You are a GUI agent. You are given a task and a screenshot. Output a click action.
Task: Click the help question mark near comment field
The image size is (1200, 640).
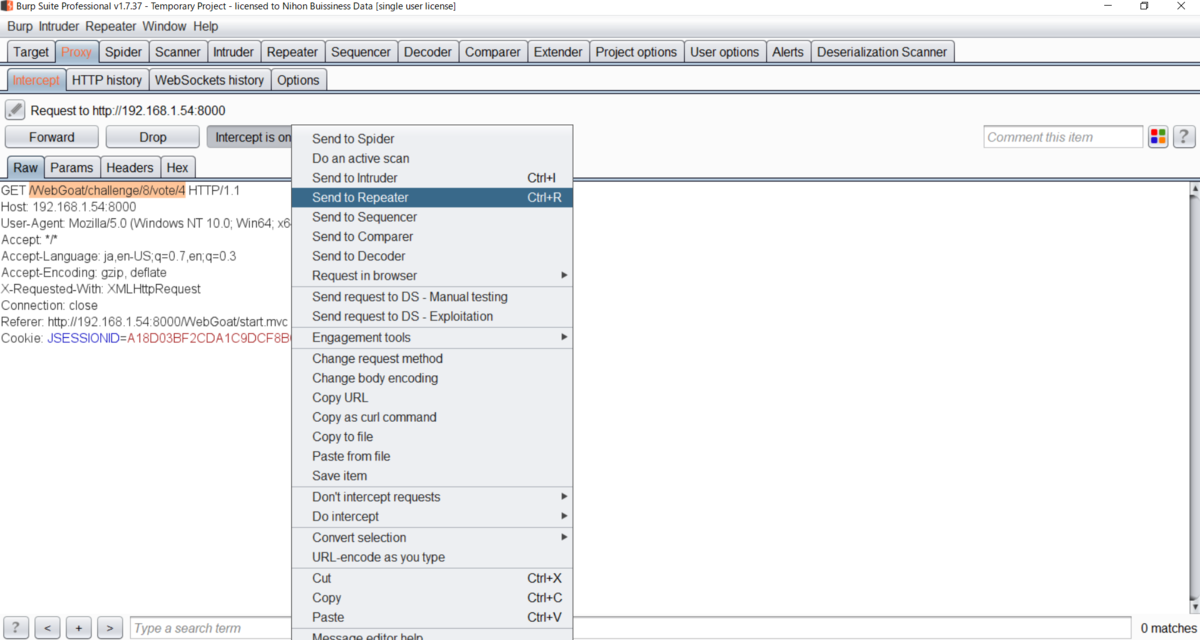[1184, 137]
